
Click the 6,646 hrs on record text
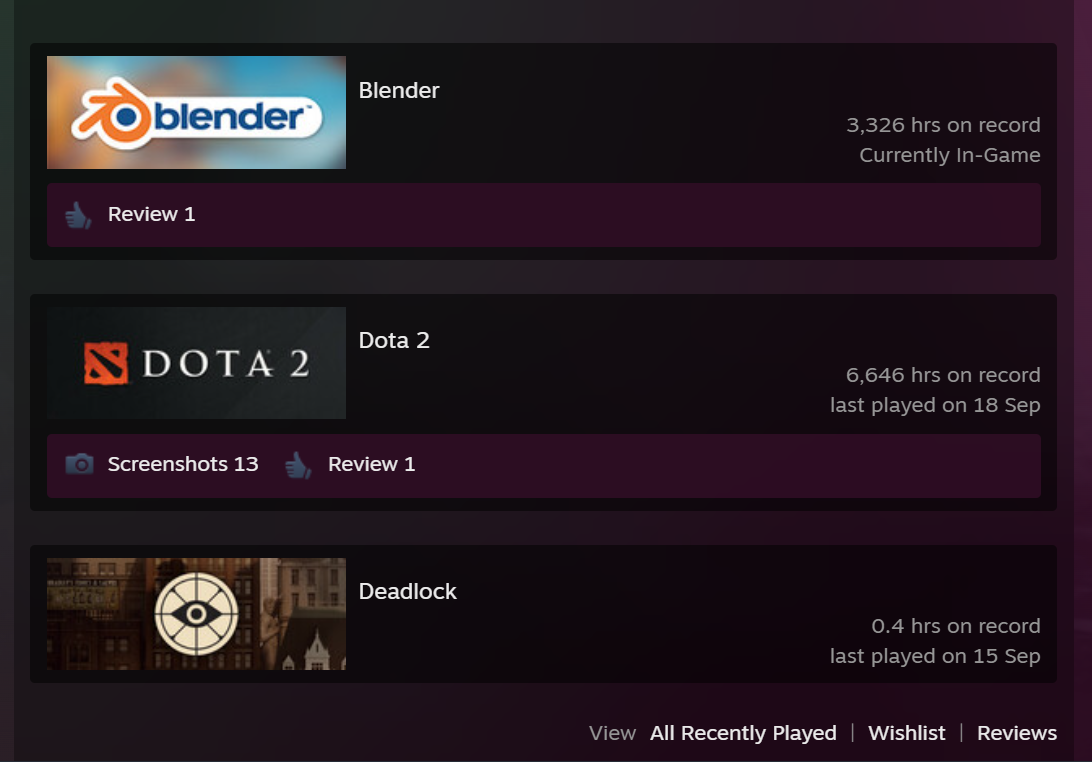tap(943, 375)
